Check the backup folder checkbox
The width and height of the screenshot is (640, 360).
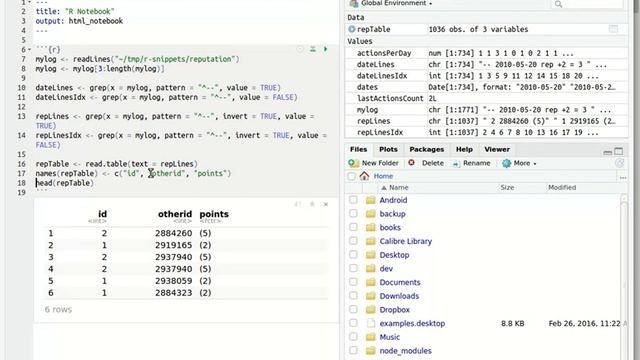point(353,213)
